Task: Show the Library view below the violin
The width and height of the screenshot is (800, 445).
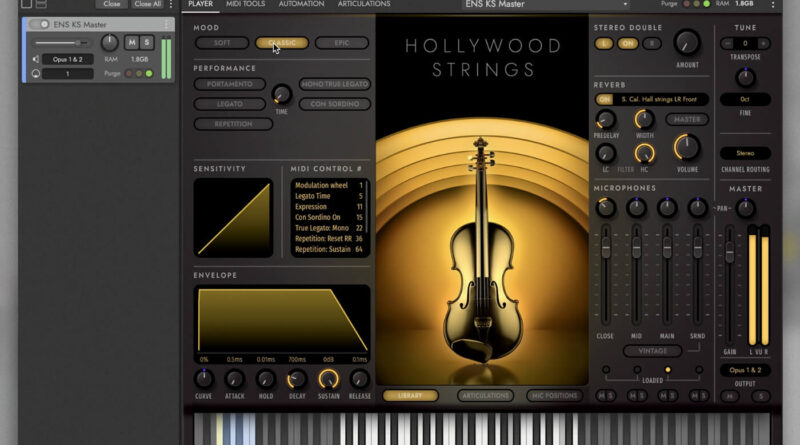Action: pos(410,395)
